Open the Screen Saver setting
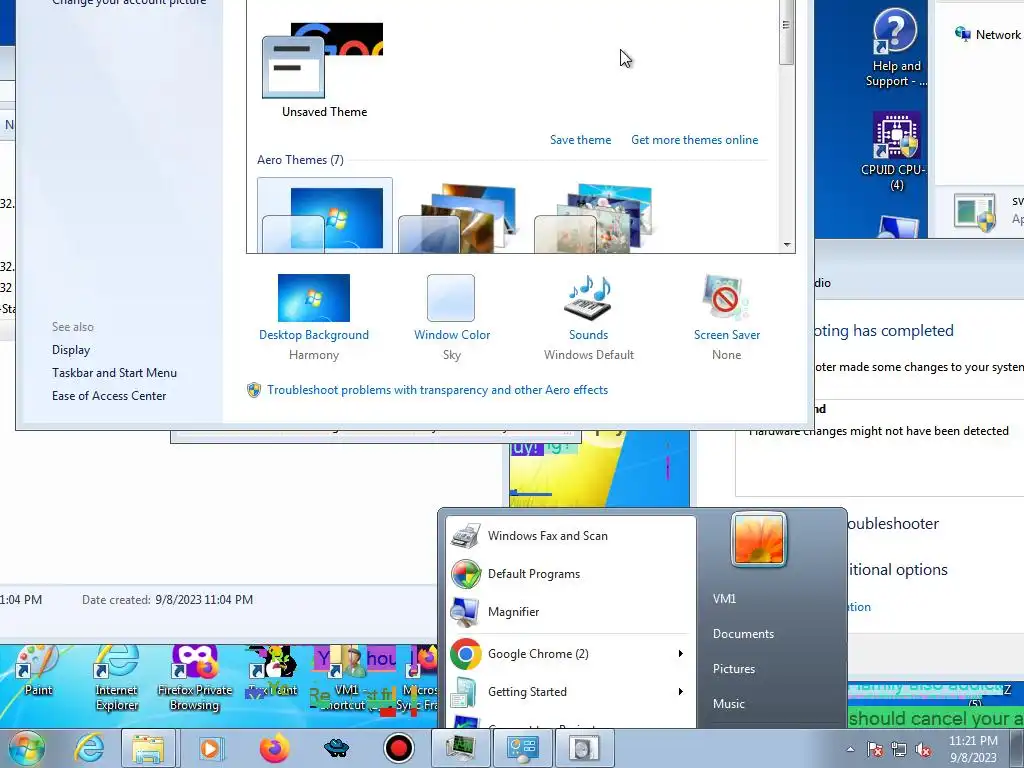The width and height of the screenshot is (1024, 768). [x=726, y=317]
